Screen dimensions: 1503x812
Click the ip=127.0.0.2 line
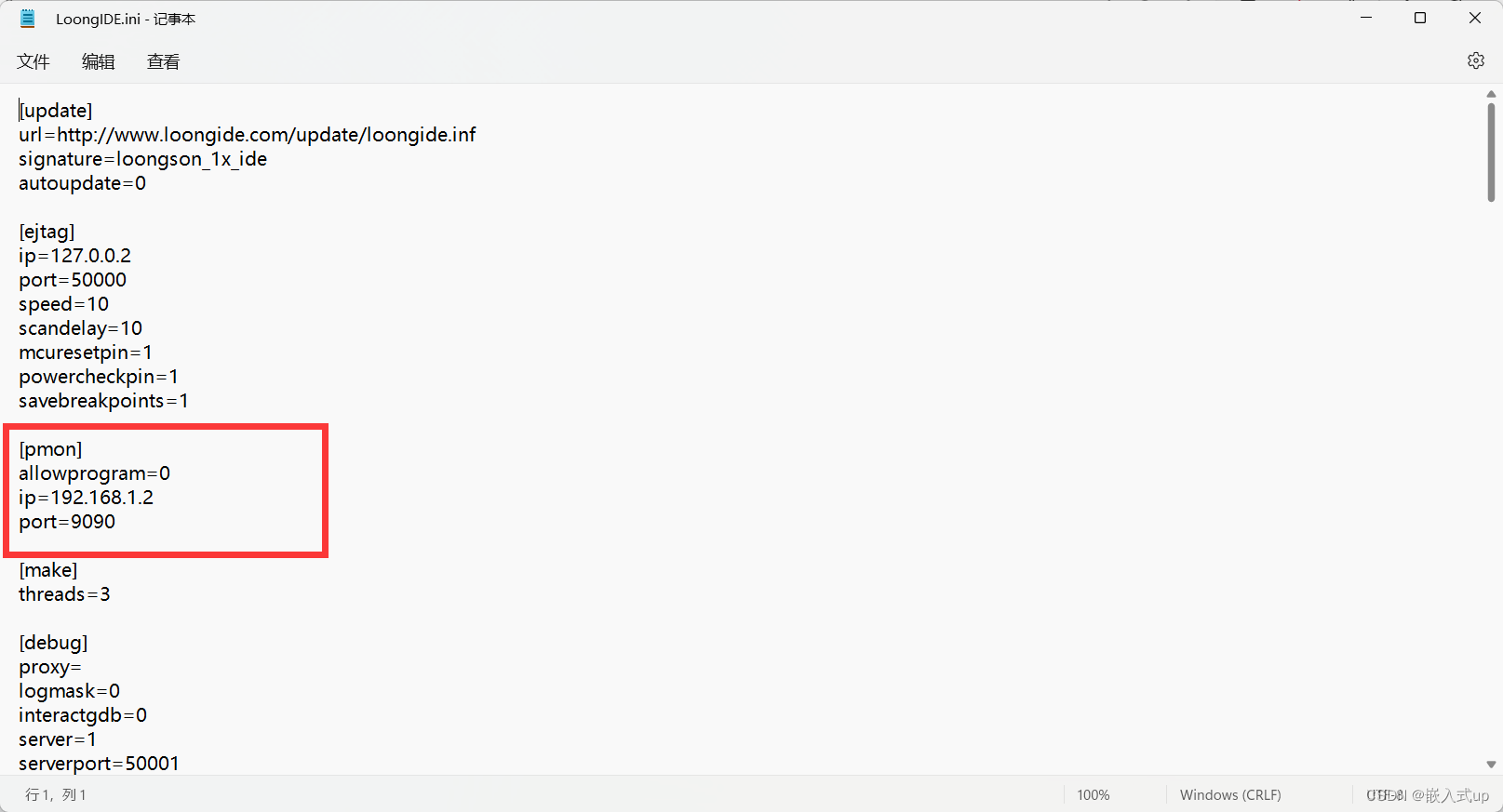click(75, 256)
